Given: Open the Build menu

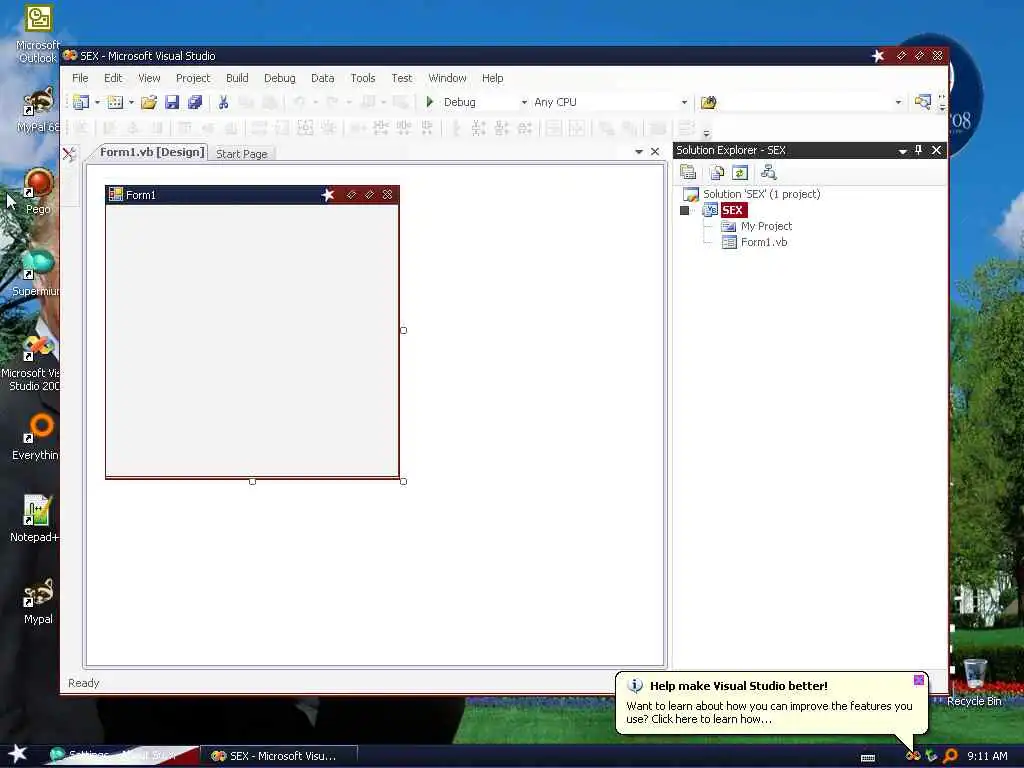Looking at the screenshot, I should (237, 78).
